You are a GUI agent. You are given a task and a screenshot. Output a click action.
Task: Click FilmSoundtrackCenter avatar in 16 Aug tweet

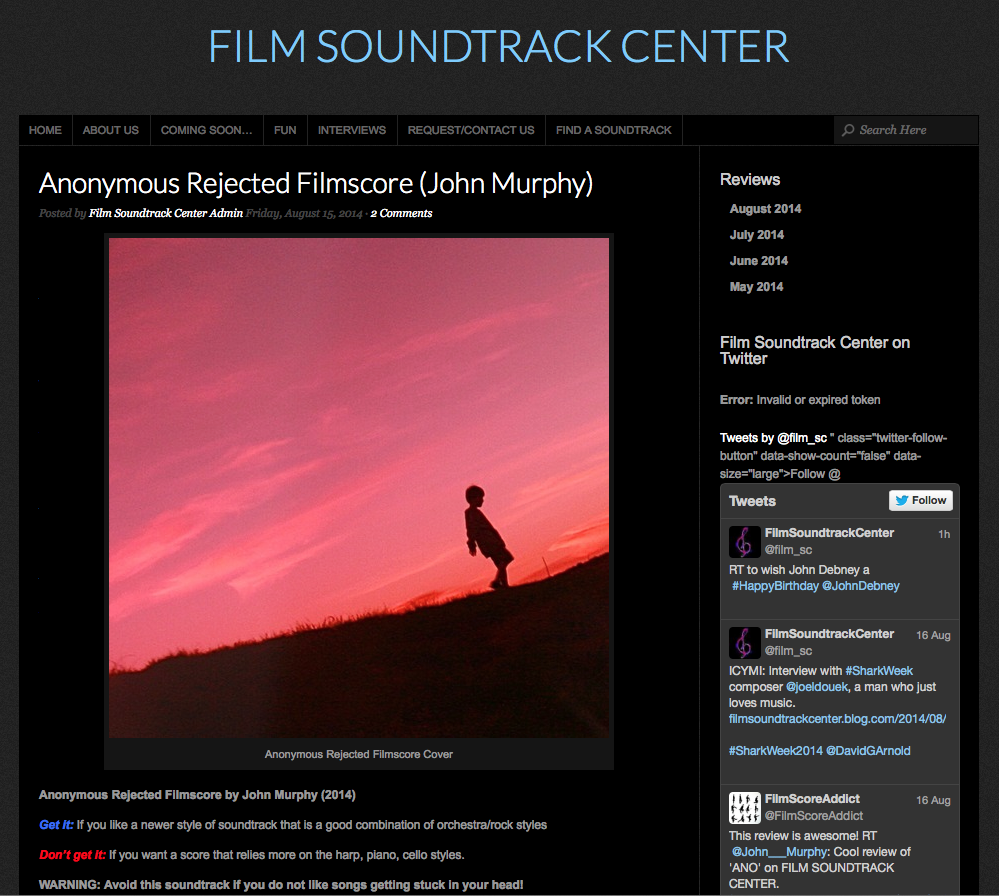(744, 642)
